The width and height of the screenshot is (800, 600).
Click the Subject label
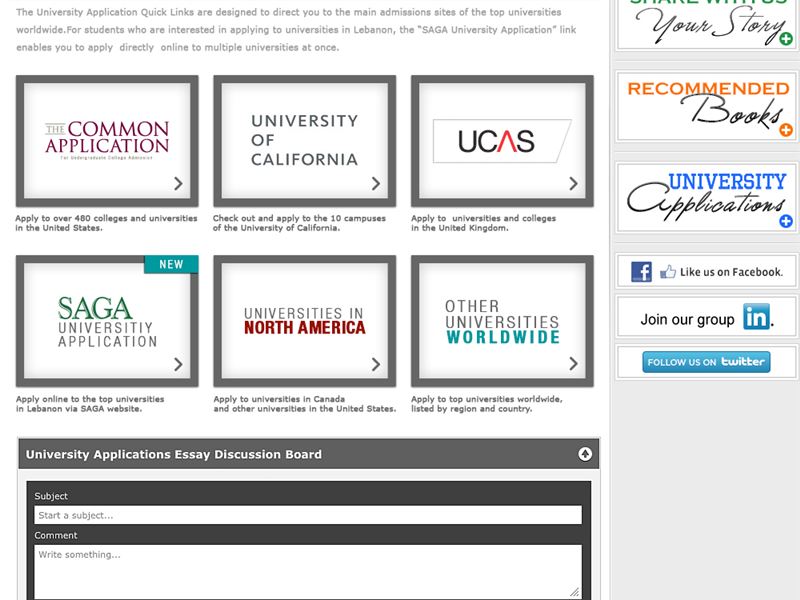tap(51, 496)
